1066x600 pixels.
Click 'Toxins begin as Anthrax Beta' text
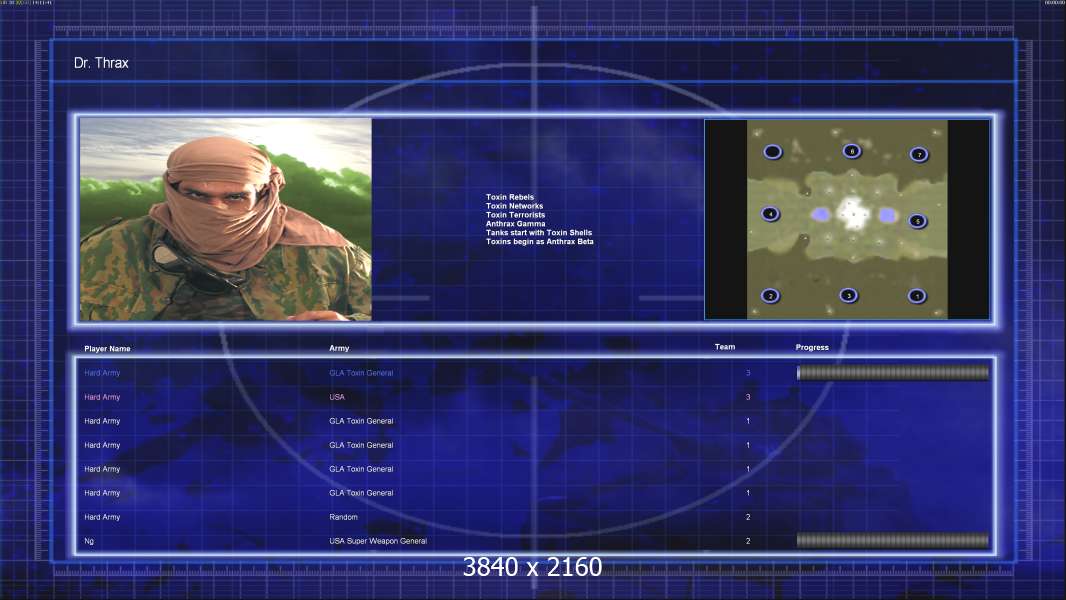[540, 241]
